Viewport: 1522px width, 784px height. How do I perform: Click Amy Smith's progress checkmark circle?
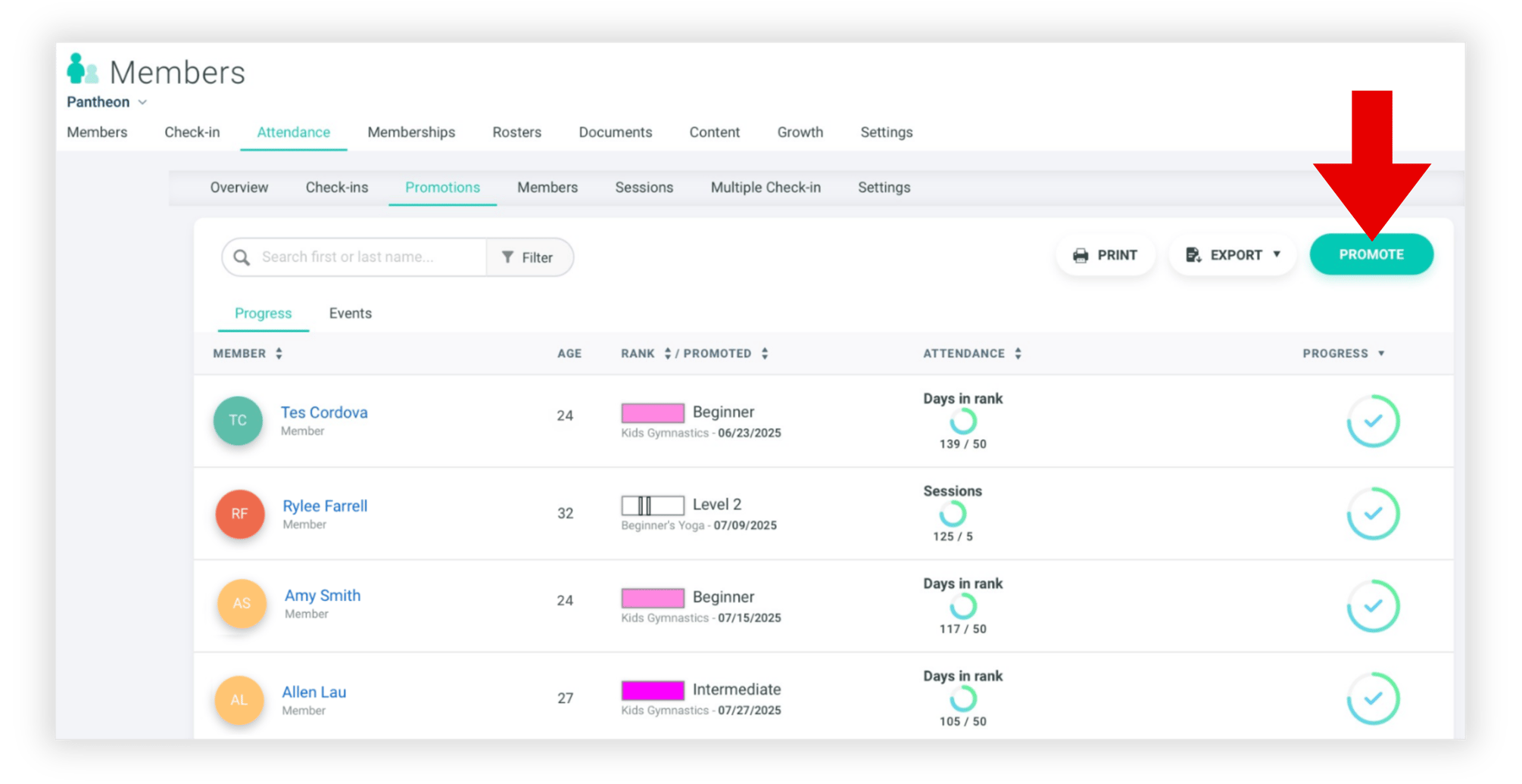[x=1373, y=605]
